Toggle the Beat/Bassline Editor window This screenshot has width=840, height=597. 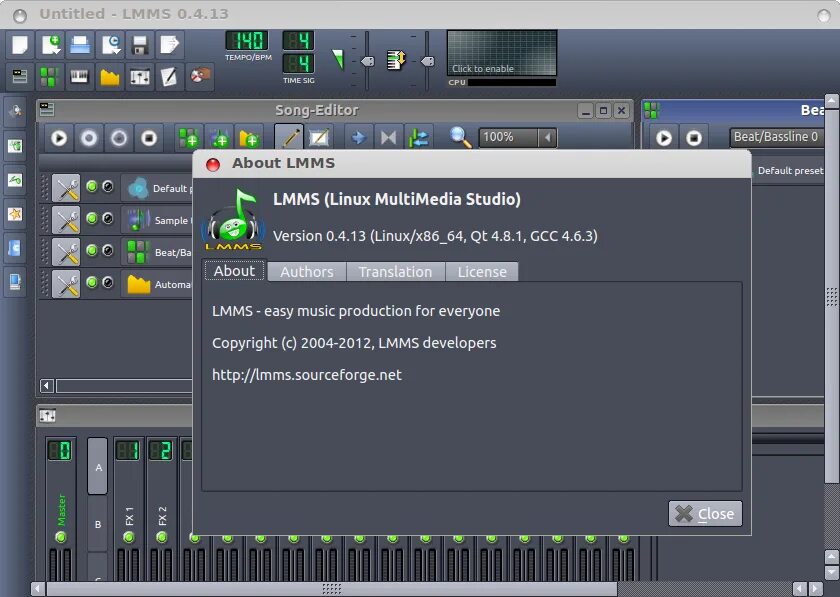[x=49, y=76]
